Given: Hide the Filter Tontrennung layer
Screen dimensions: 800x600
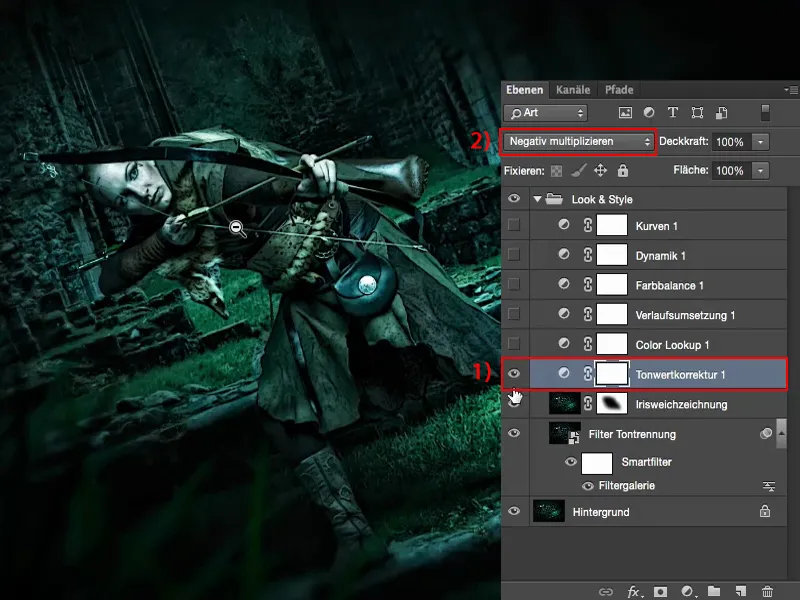Looking at the screenshot, I should pos(514,434).
